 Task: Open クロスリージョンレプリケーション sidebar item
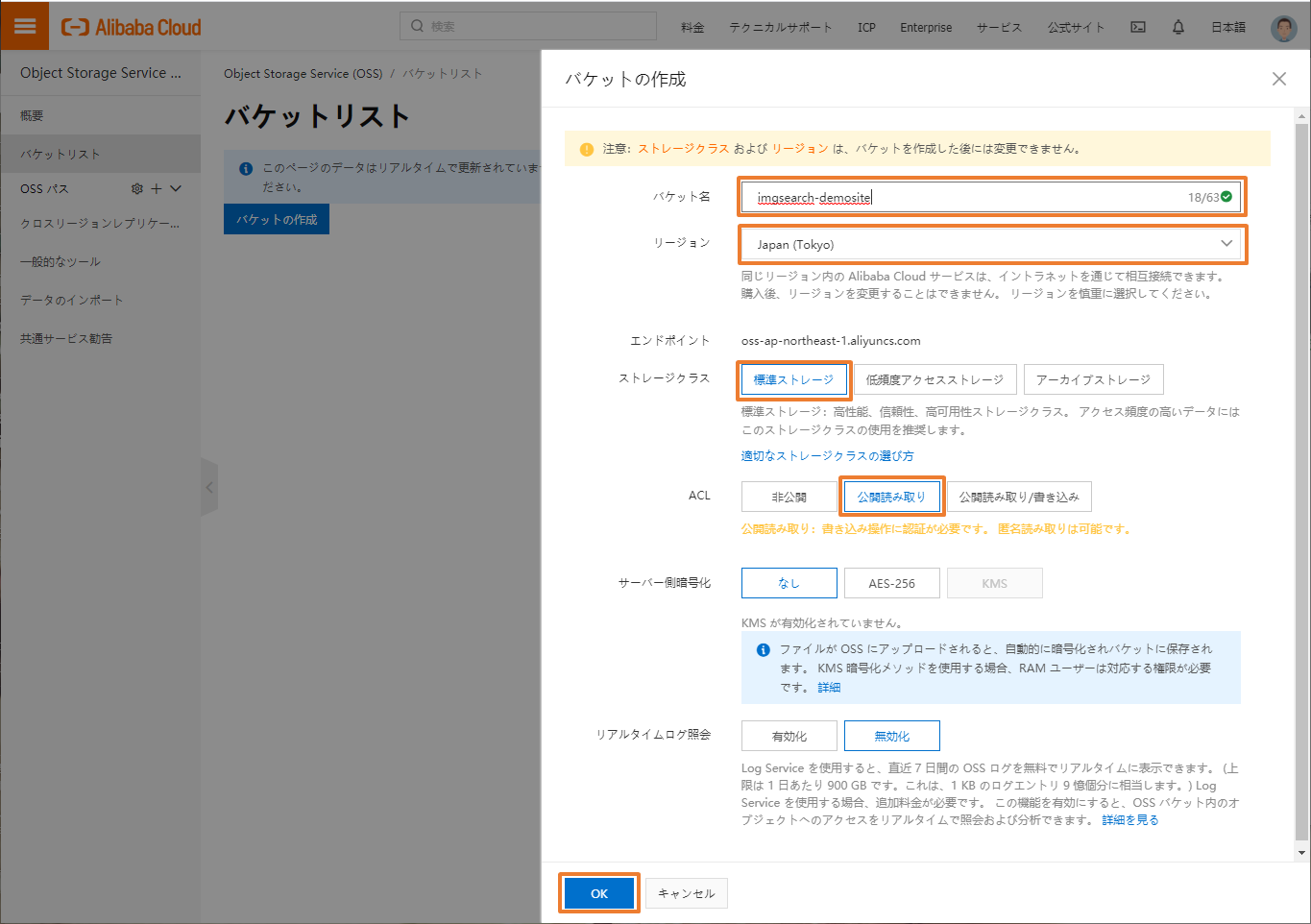pyautogui.click(x=101, y=223)
